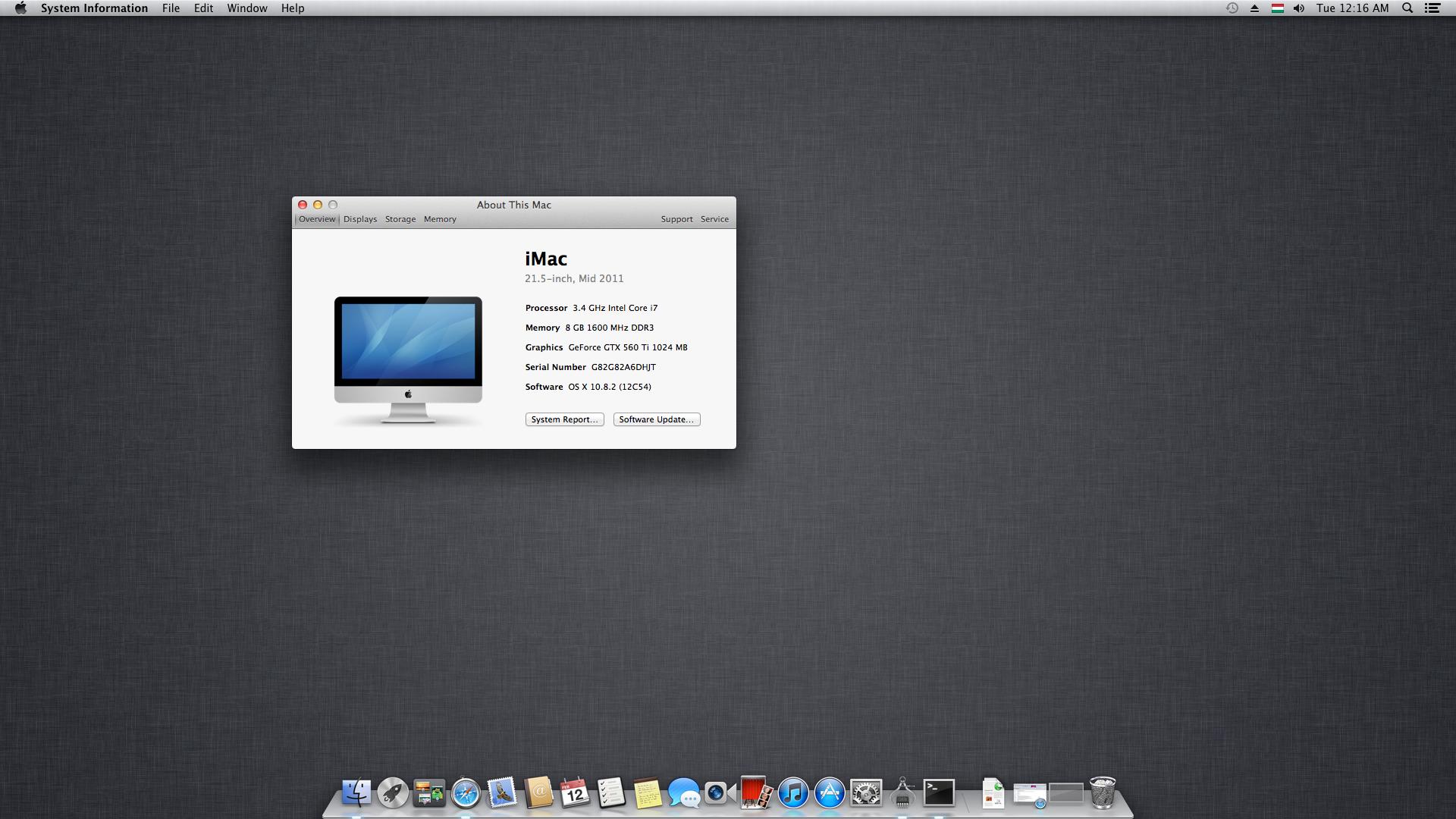
Task: Open Messages speech bubble in dock
Action: pyautogui.click(x=684, y=793)
